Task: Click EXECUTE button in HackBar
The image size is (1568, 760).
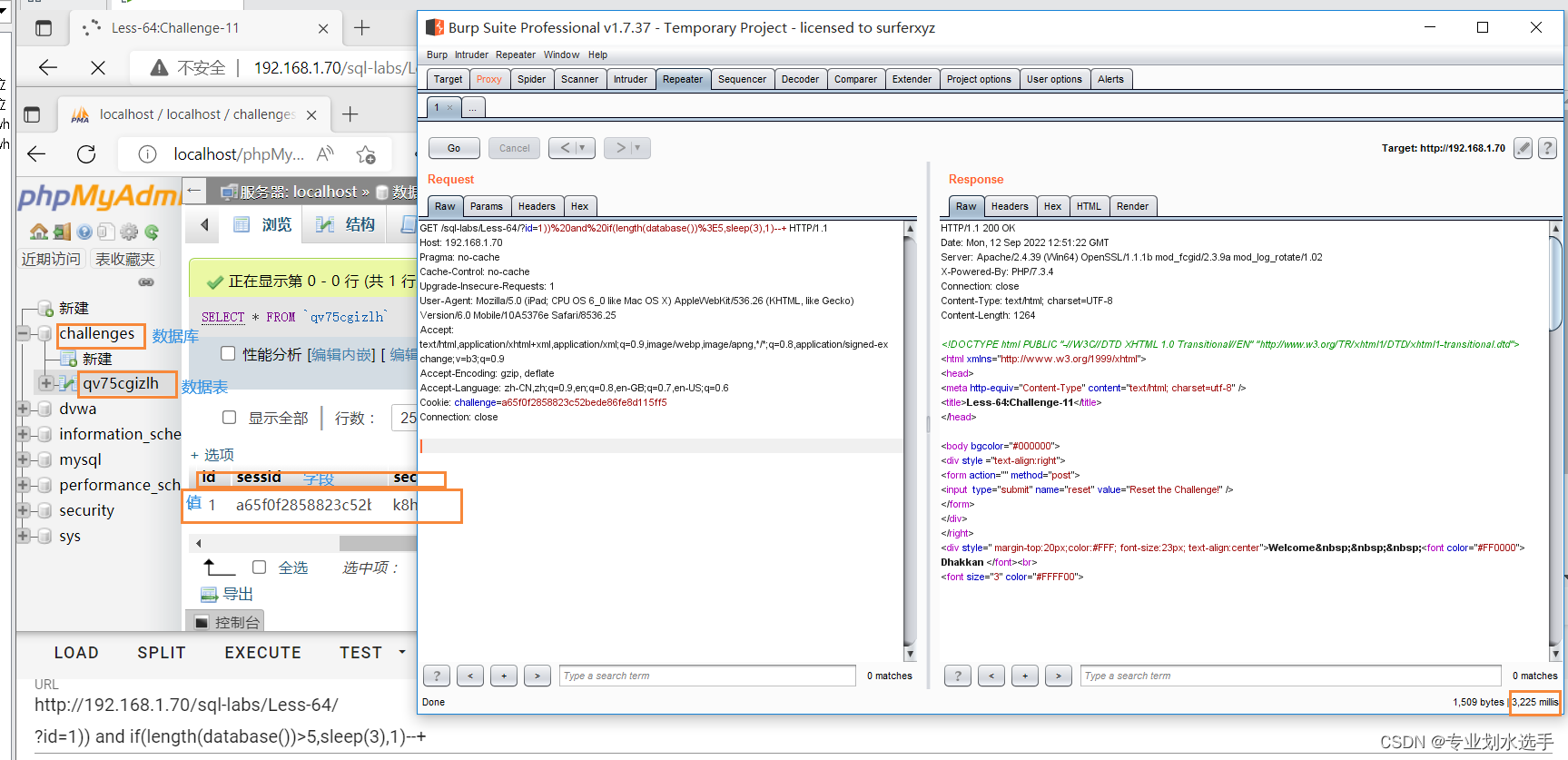Action: [x=263, y=653]
